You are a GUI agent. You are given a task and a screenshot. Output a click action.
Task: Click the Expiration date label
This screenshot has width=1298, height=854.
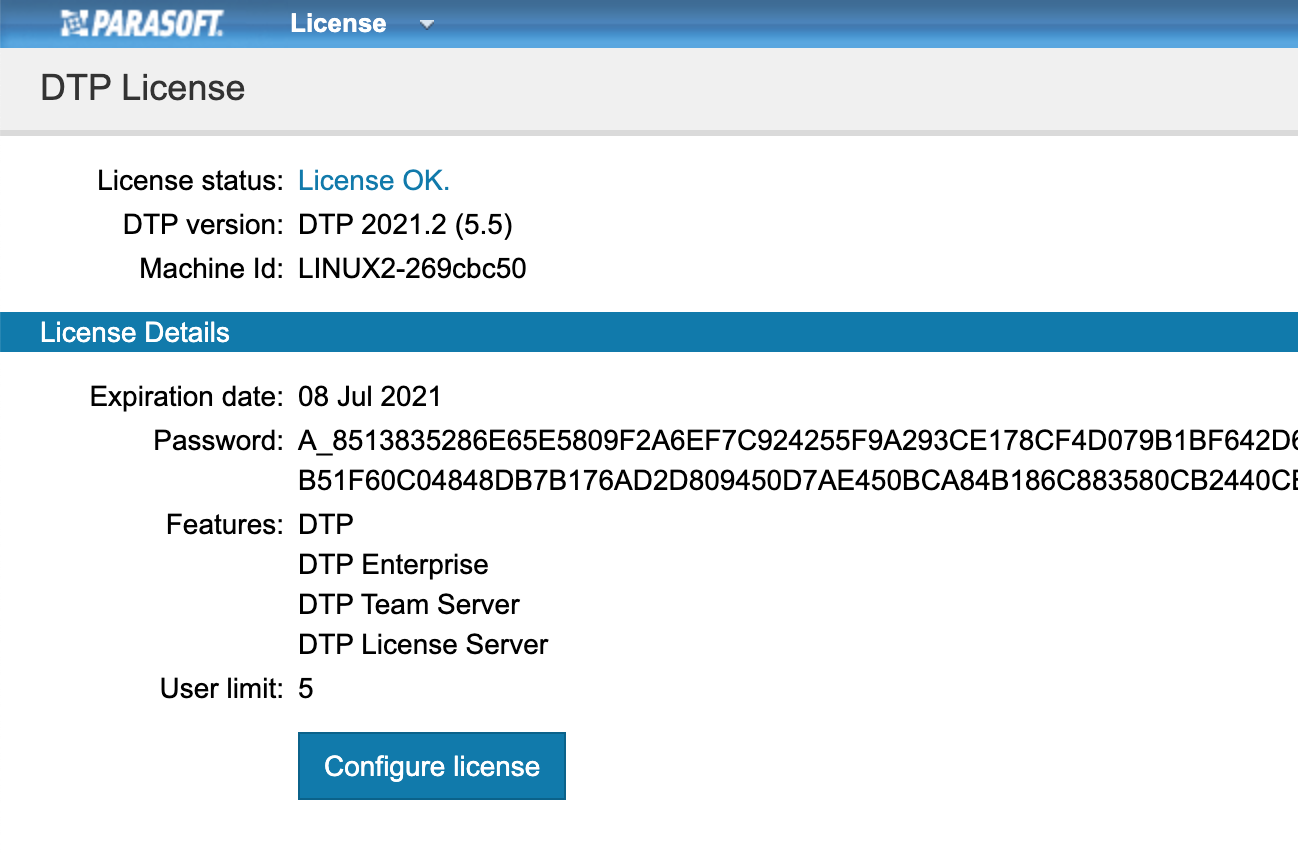(187, 397)
